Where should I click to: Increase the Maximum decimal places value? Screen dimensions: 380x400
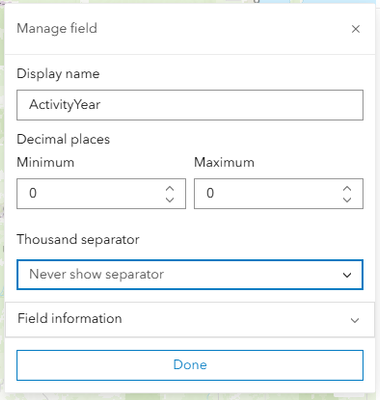coord(347,189)
